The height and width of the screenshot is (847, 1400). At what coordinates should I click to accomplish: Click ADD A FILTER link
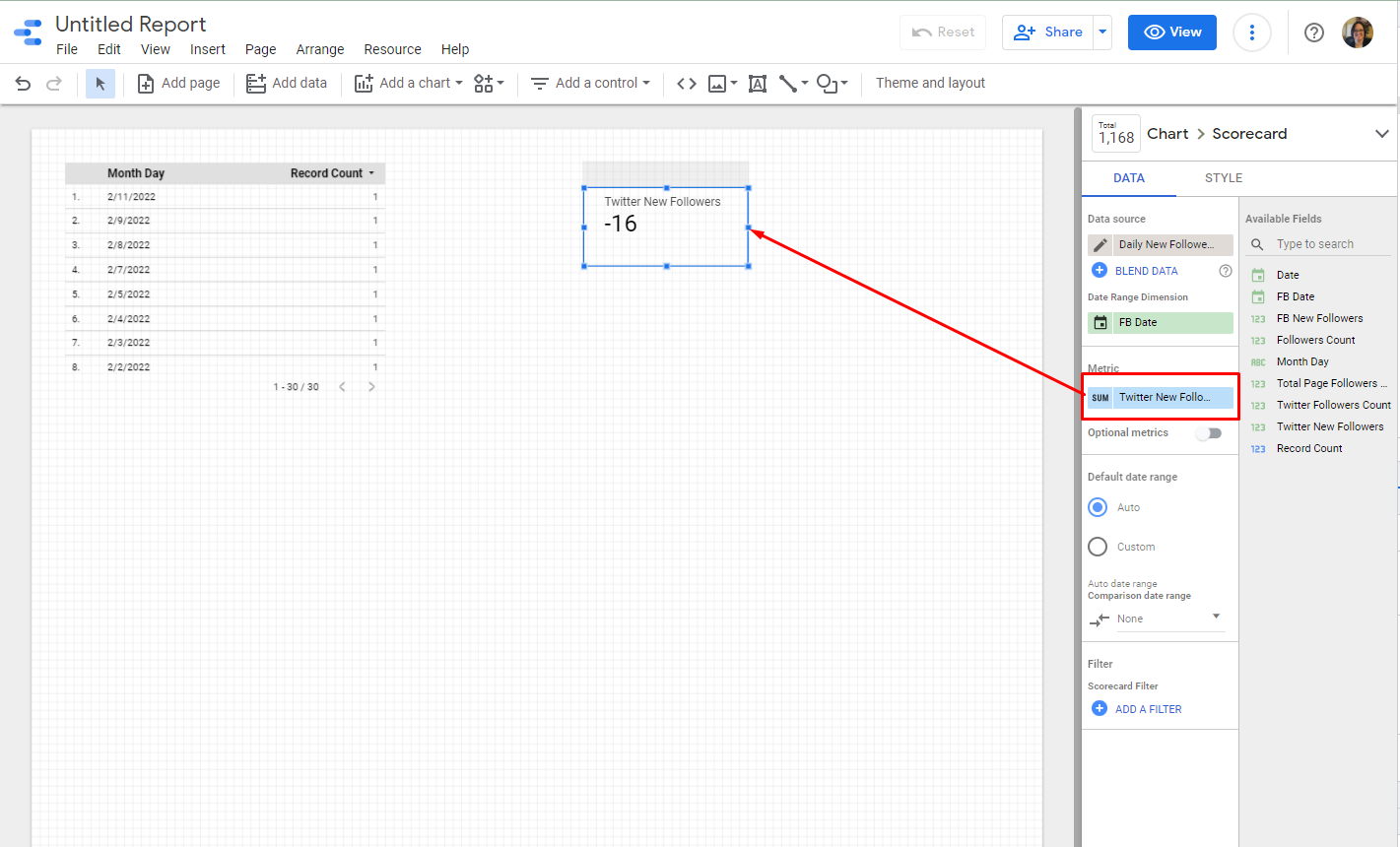point(1148,709)
